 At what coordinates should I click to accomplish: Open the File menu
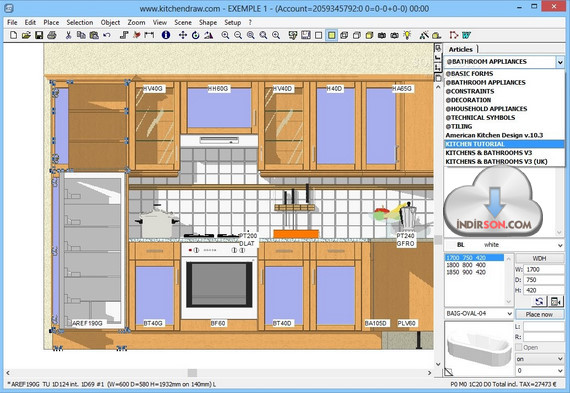12,22
